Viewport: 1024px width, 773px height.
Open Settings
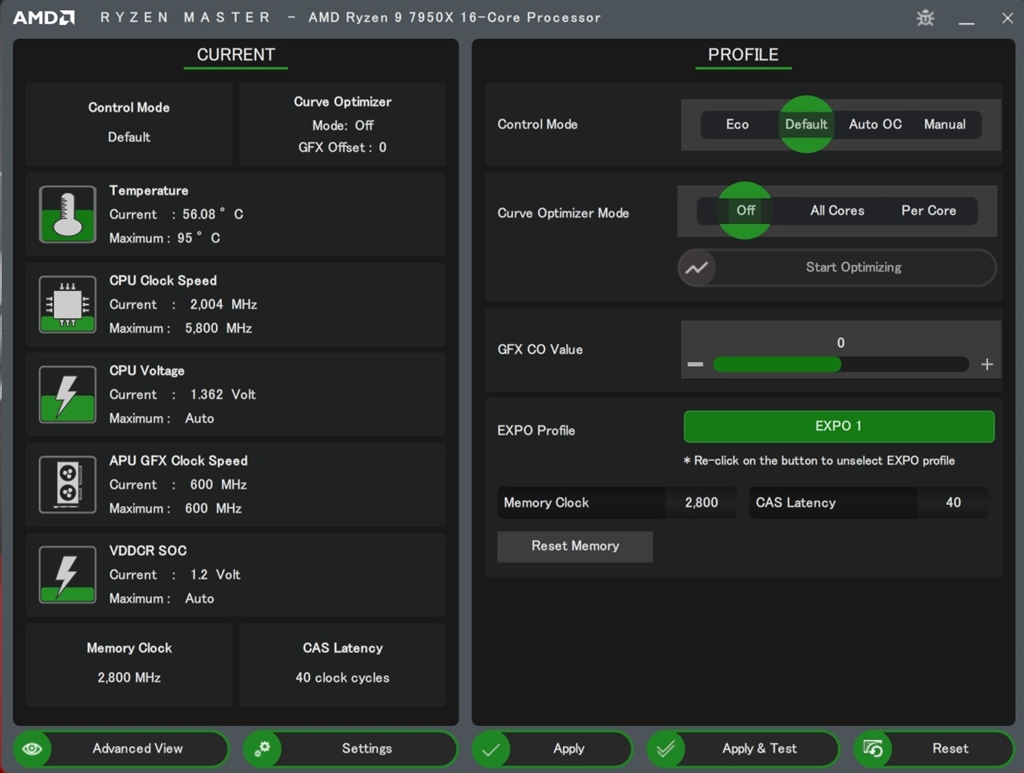pyautogui.click(x=350, y=748)
